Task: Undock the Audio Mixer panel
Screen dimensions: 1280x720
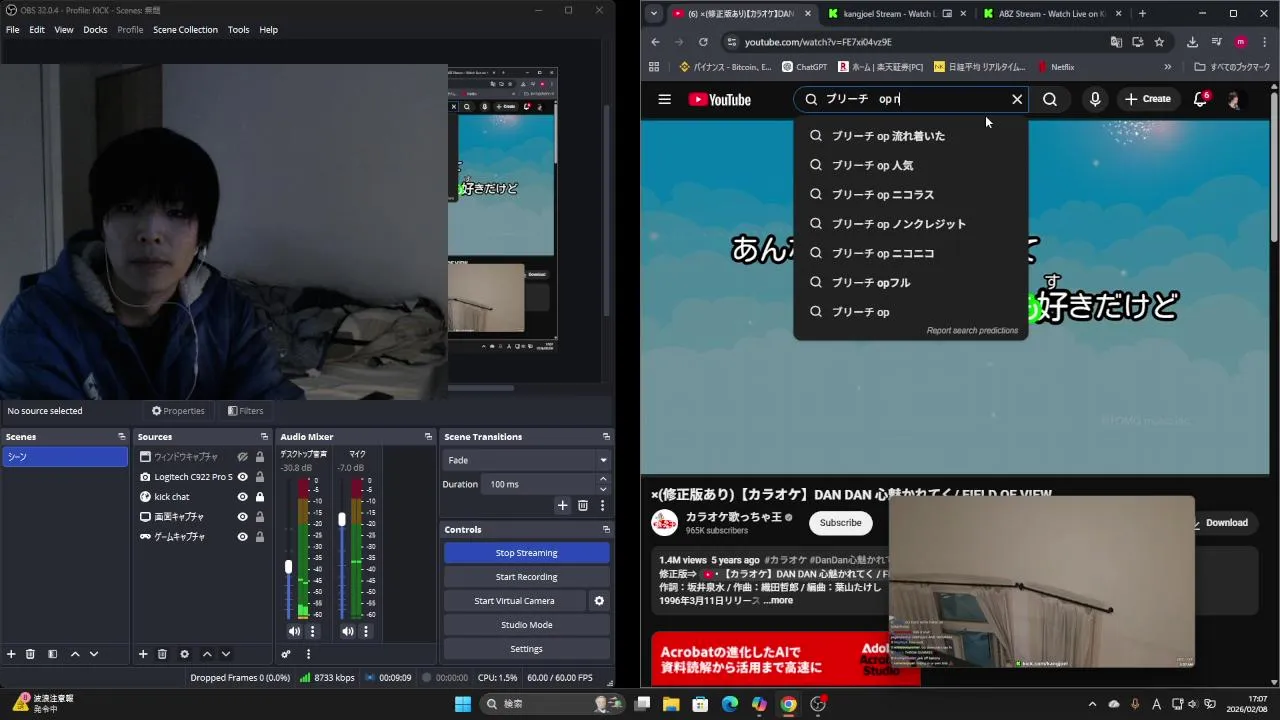Action: (428, 437)
